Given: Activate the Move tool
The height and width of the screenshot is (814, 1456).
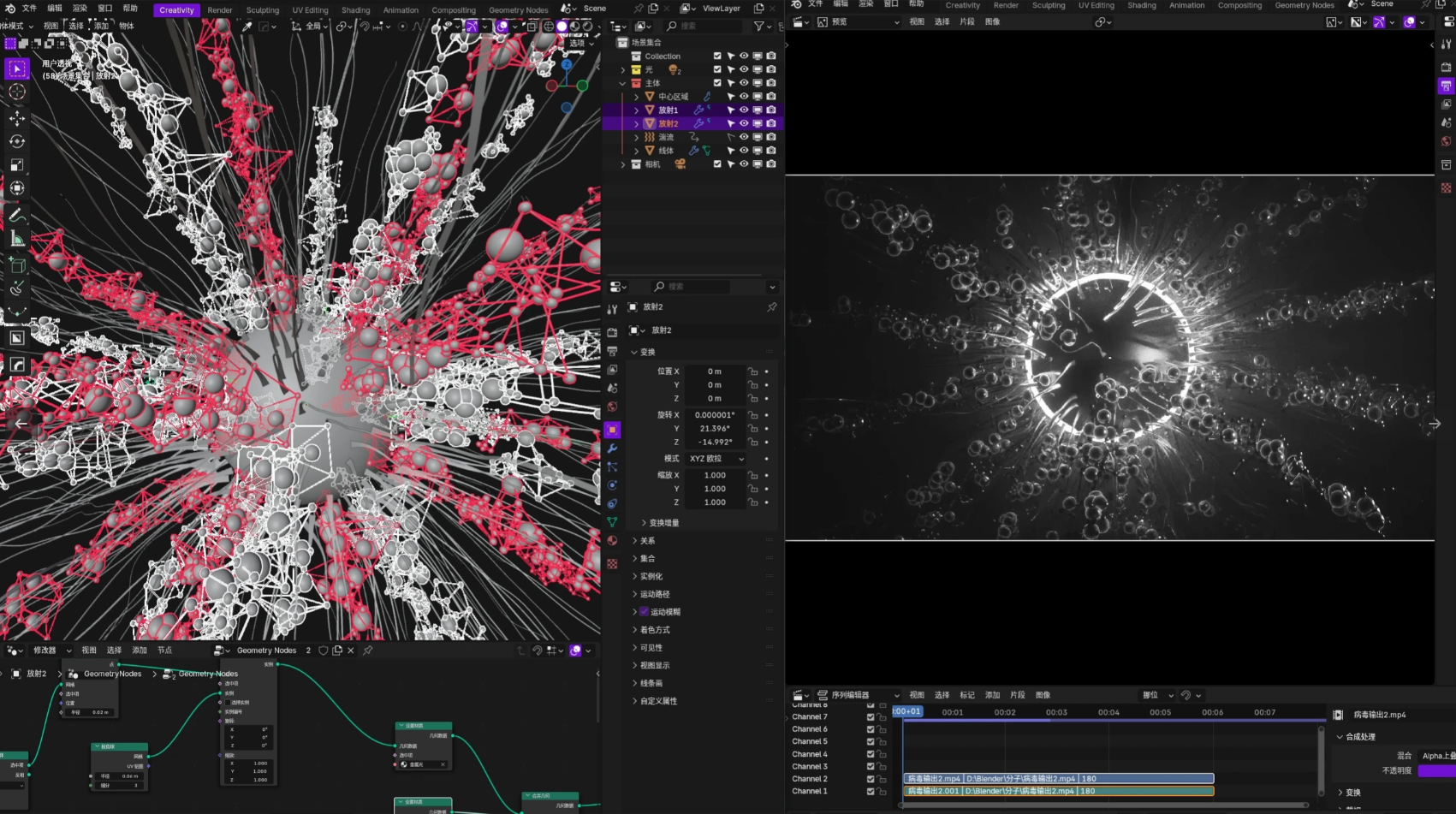Looking at the screenshot, I should click(17, 118).
